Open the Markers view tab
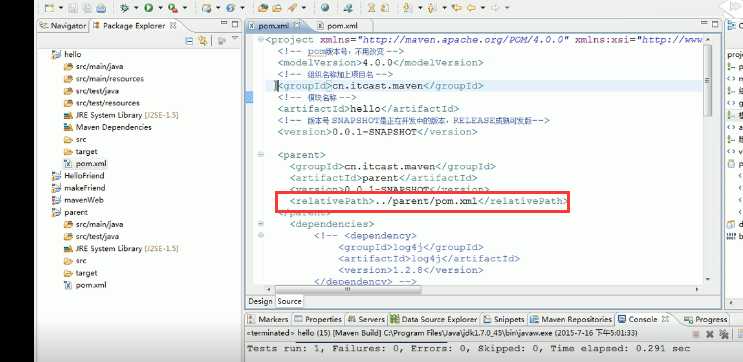The height and width of the screenshot is (362, 743). [268, 319]
